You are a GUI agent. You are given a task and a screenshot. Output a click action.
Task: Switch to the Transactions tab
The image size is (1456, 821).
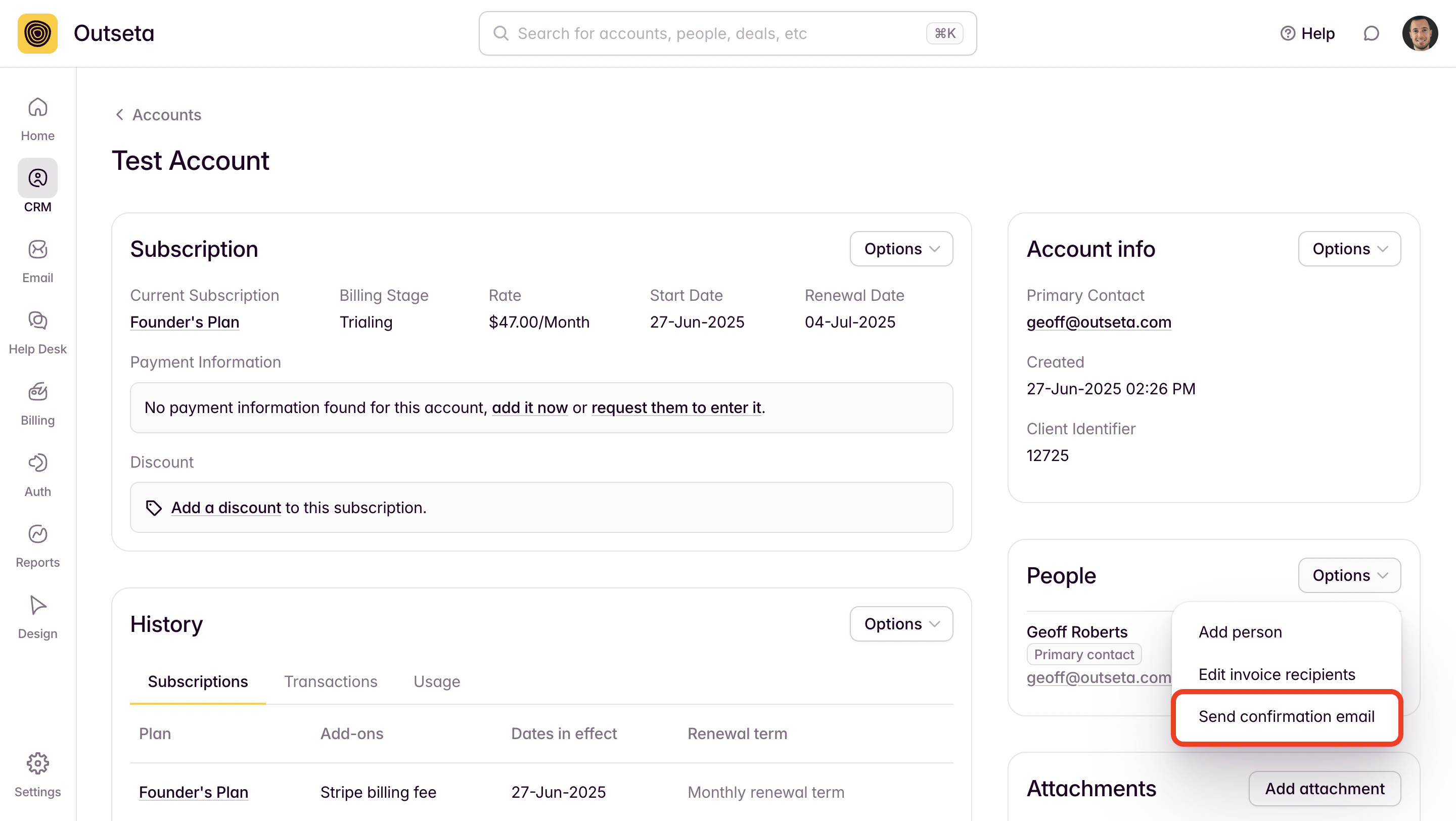[x=330, y=681]
